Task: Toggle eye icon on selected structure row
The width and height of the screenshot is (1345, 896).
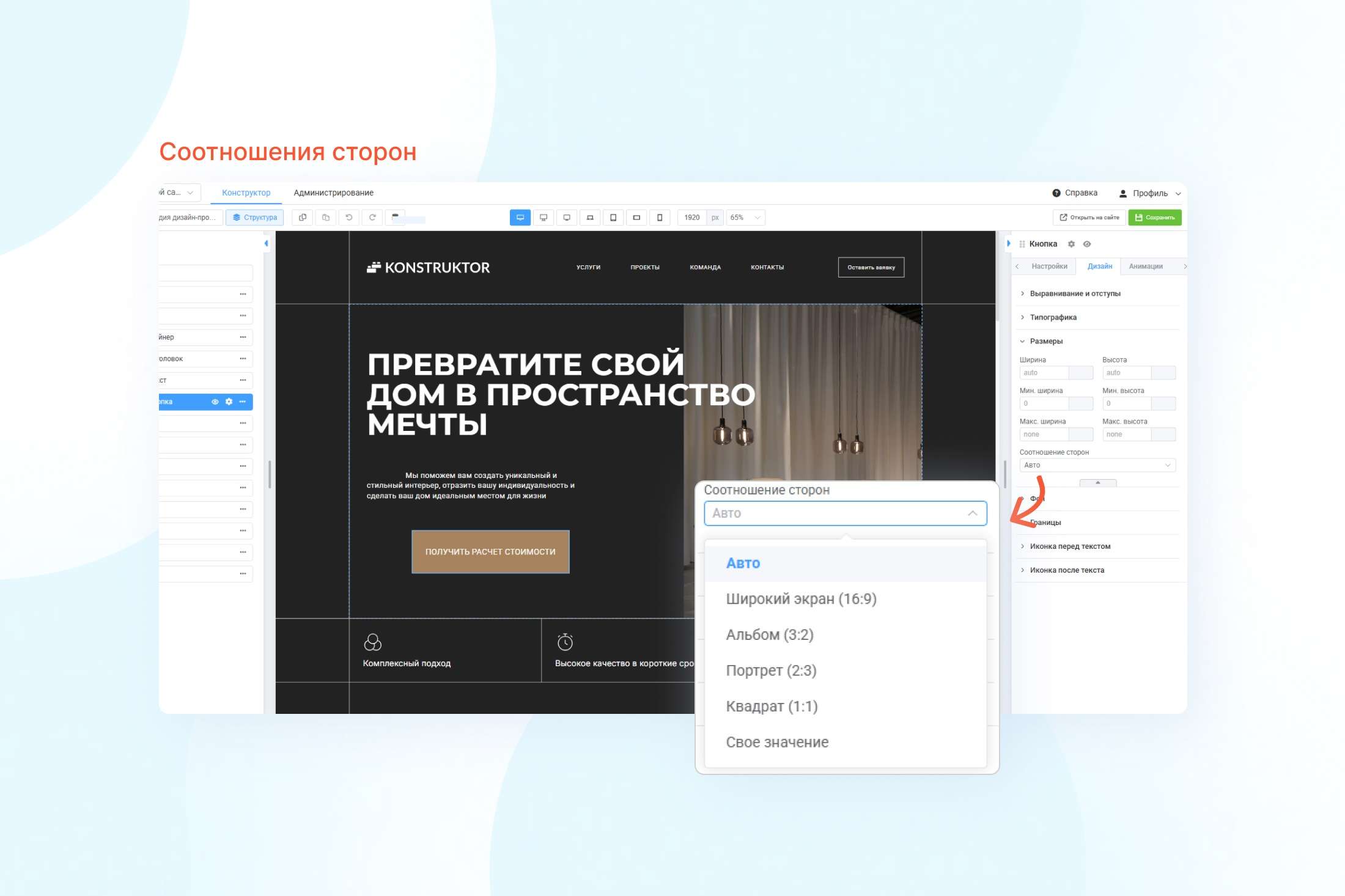Action: click(215, 402)
